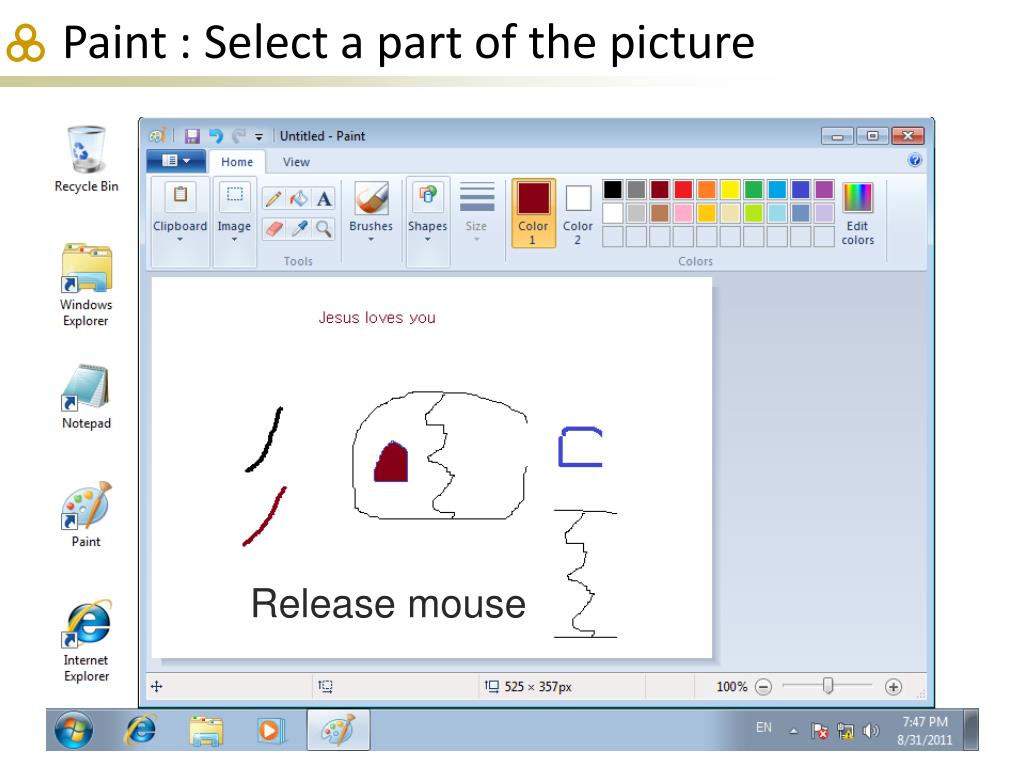Click the 100% zoom level text
The image size is (1024, 768).
(731, 687)
